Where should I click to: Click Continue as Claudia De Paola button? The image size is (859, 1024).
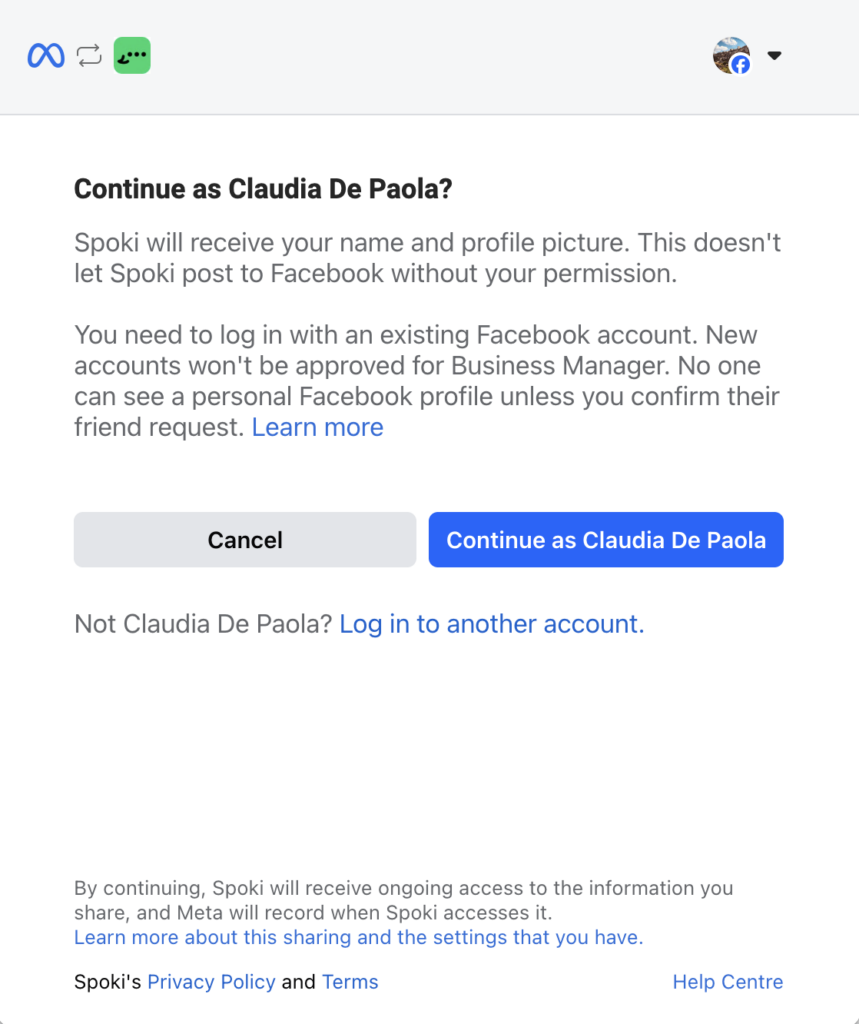tap(606, 540)
